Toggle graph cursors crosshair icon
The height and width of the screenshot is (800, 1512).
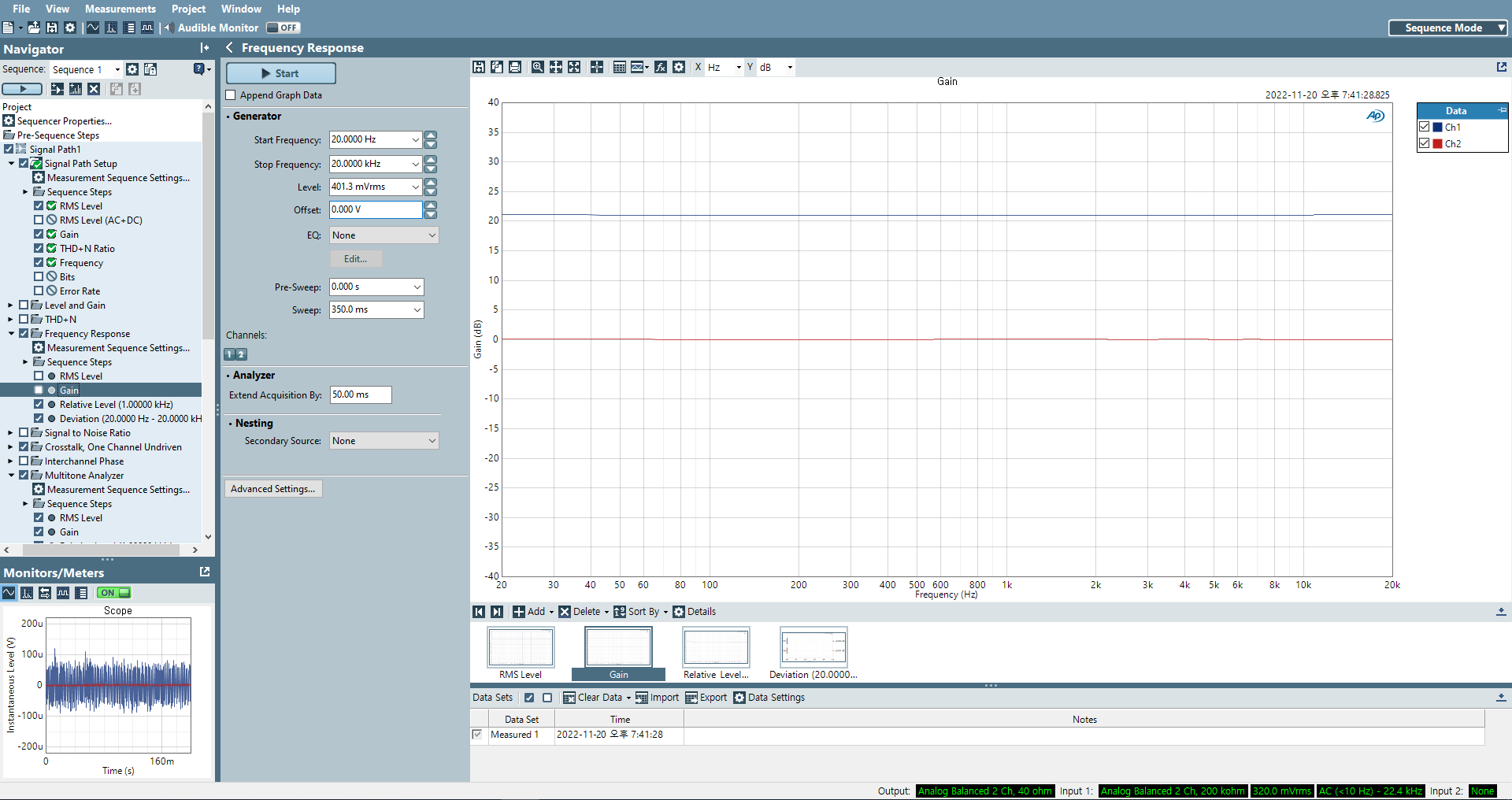pos(597,67)
